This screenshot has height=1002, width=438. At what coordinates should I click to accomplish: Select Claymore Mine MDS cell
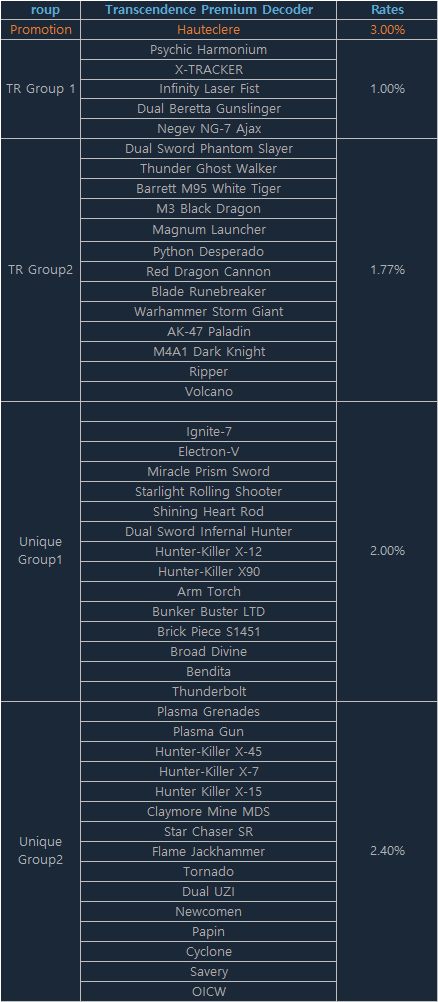click(x=208, y=812)
